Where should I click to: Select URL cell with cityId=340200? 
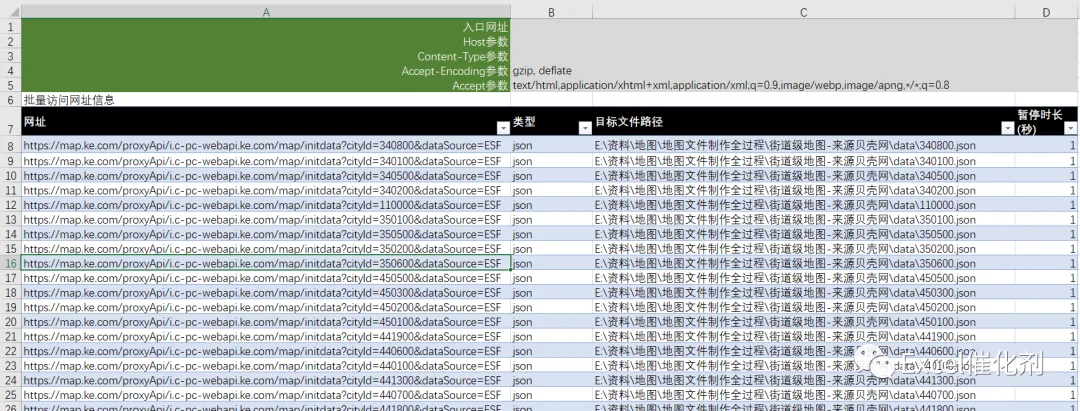(x=267, y=190)
